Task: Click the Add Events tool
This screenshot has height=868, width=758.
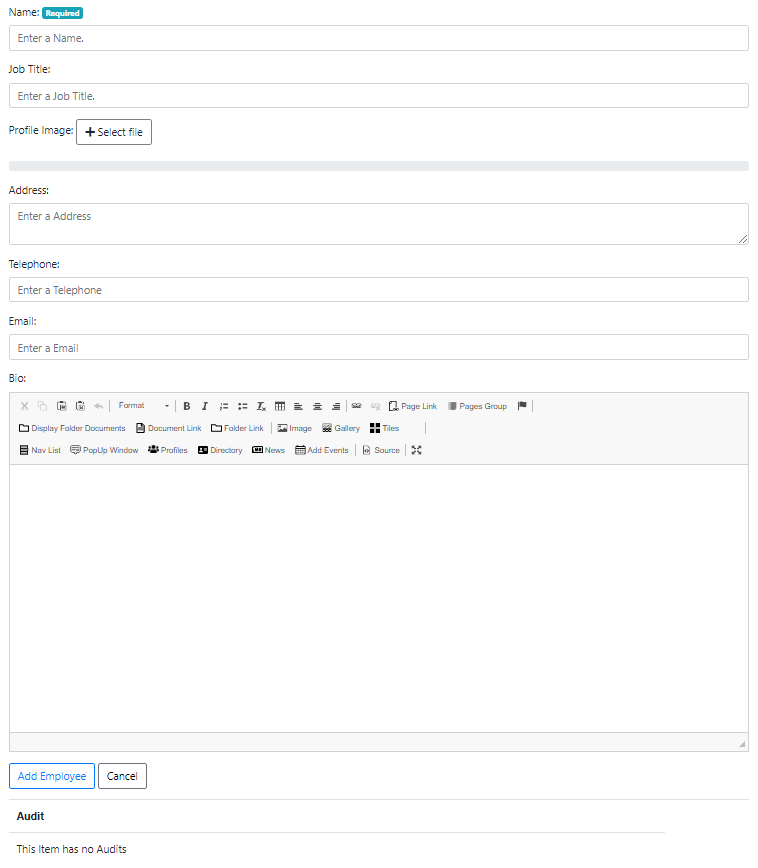Action: click(x=322, y=451)
